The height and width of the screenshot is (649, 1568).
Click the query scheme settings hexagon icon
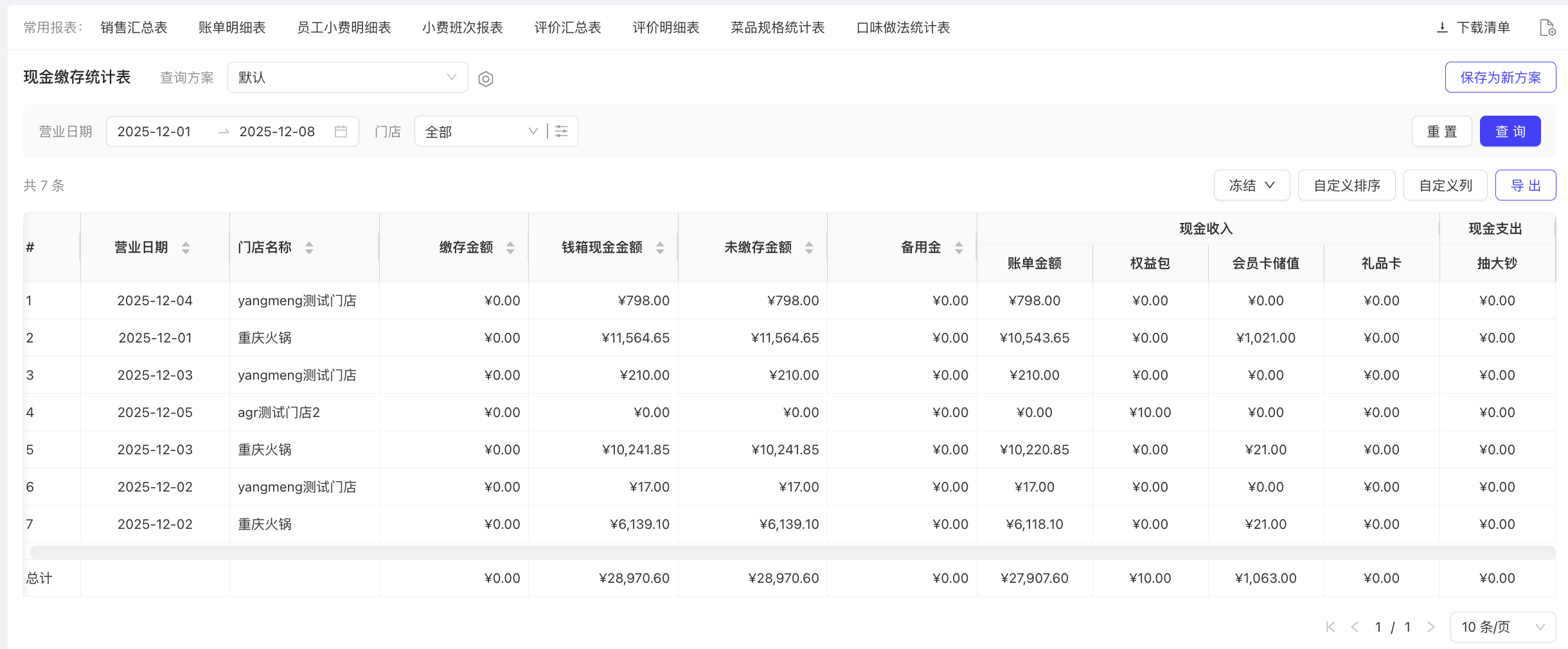coord(486,78)
